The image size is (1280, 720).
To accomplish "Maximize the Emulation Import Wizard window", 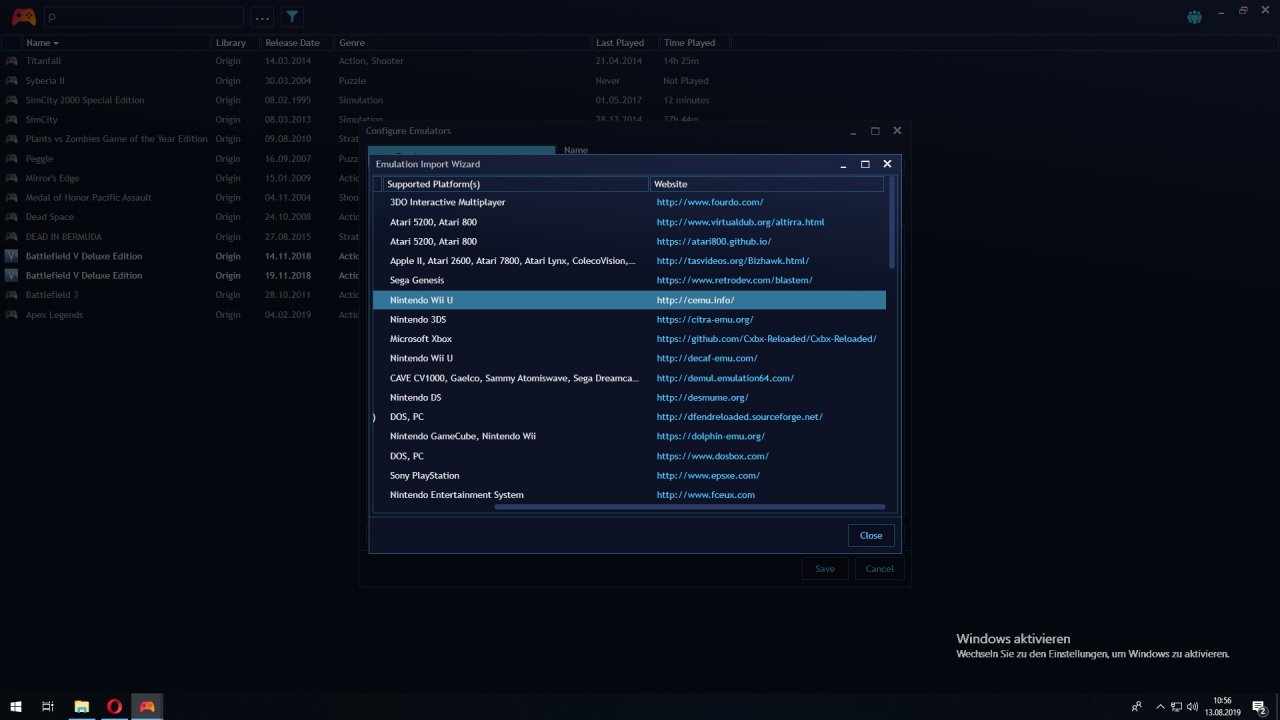I will 865,164.
